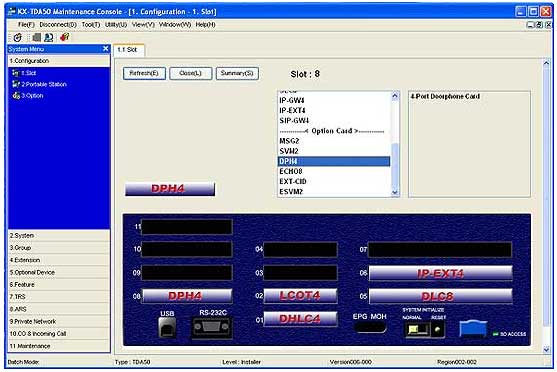
Task: Select SVM2 in the card list
Action: 334,151
